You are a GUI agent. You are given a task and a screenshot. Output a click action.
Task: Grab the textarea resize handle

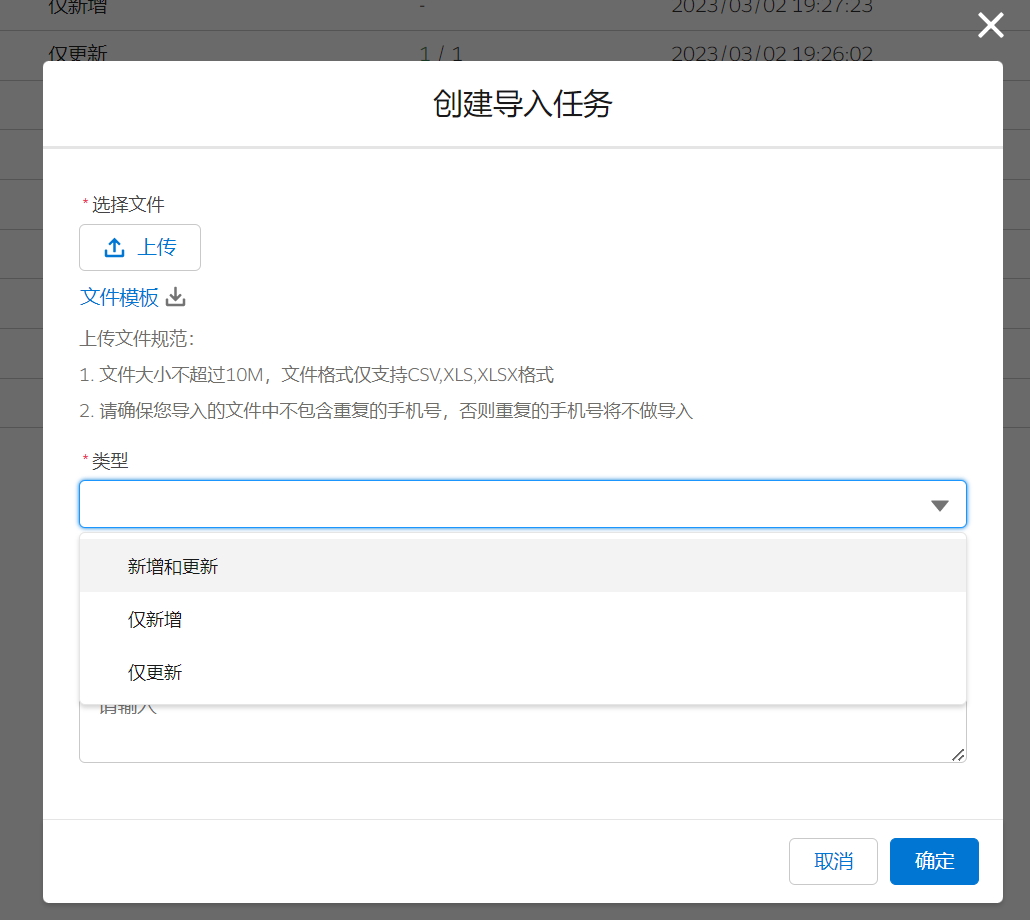click(958, 755)
